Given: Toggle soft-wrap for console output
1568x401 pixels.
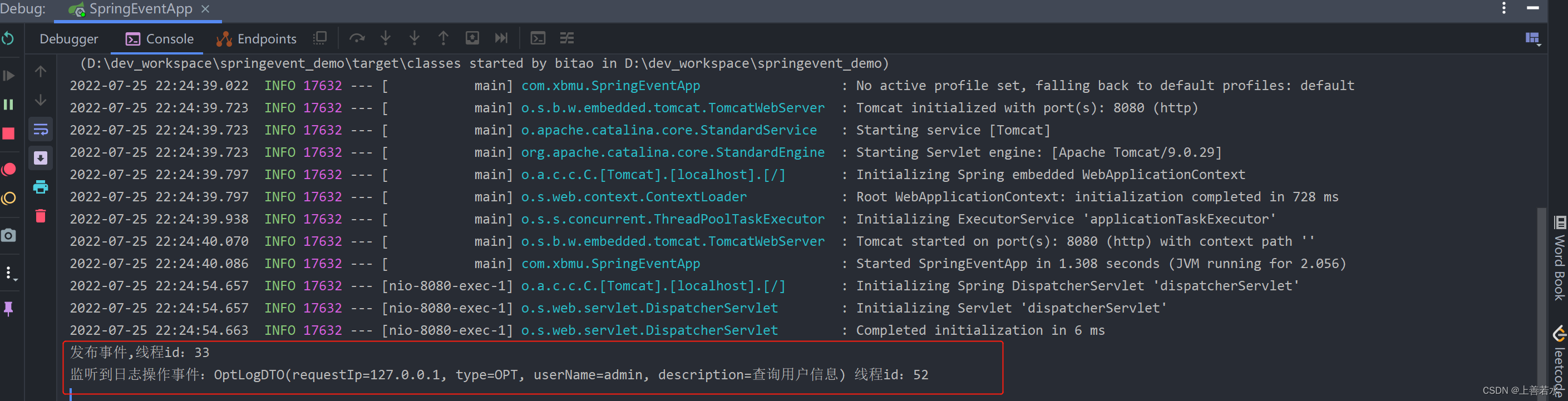Looking at the screenshot, I should tap(40, 129).
